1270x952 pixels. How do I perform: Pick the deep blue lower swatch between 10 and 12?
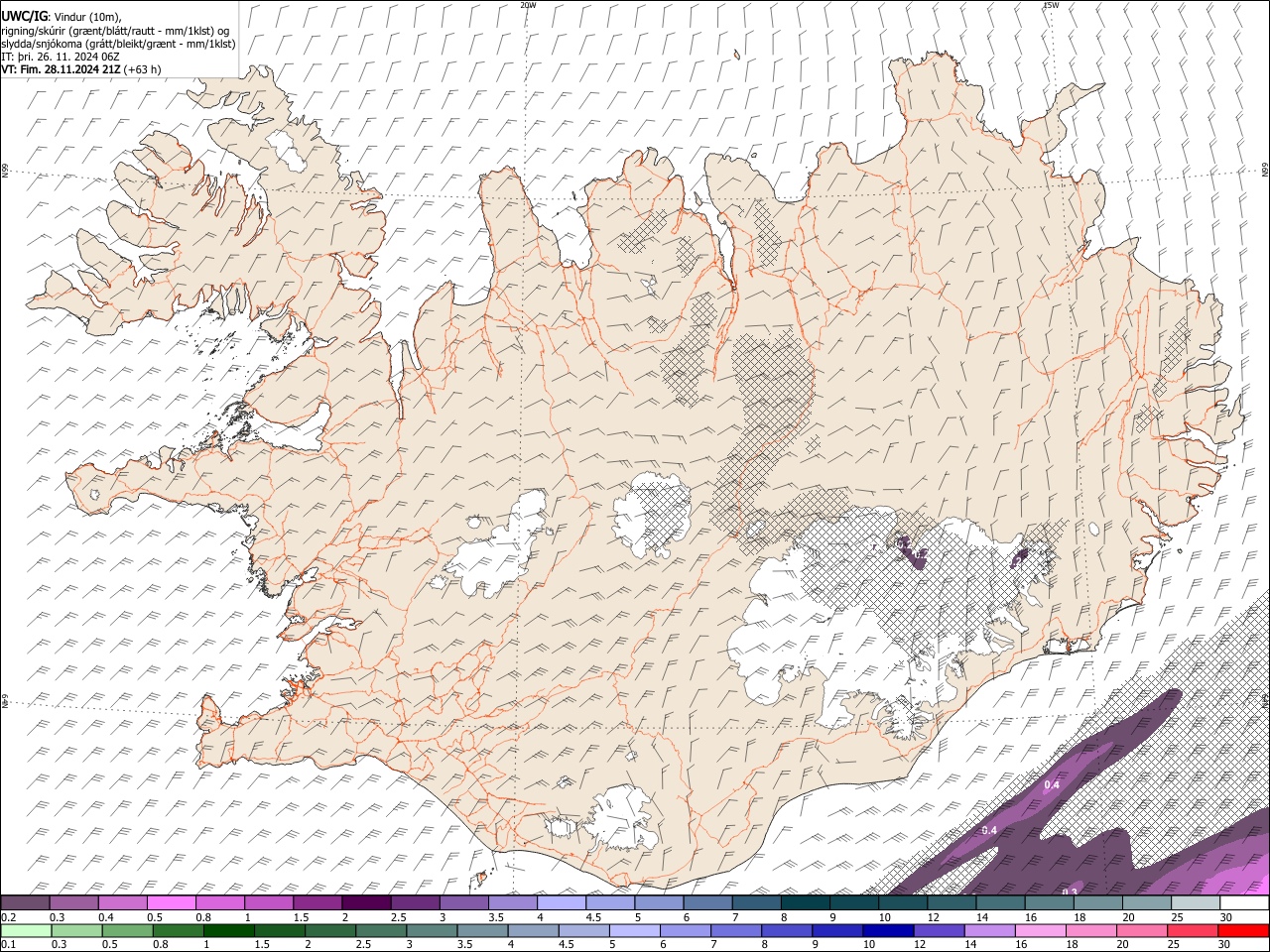[888, 930]
